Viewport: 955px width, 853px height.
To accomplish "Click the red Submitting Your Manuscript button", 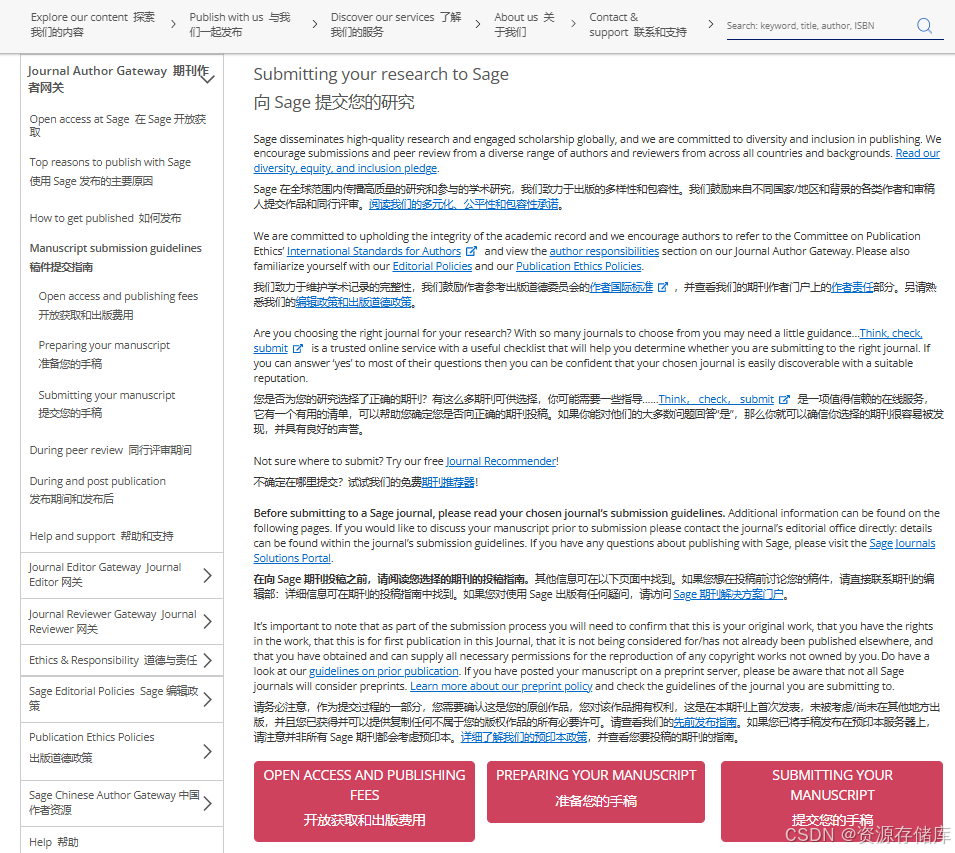I will [x=831, y=801].
